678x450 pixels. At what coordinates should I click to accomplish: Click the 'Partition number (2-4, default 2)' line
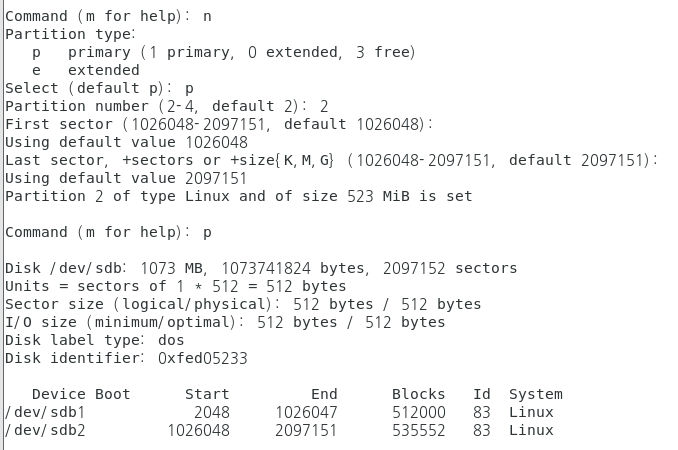(167, 106)
